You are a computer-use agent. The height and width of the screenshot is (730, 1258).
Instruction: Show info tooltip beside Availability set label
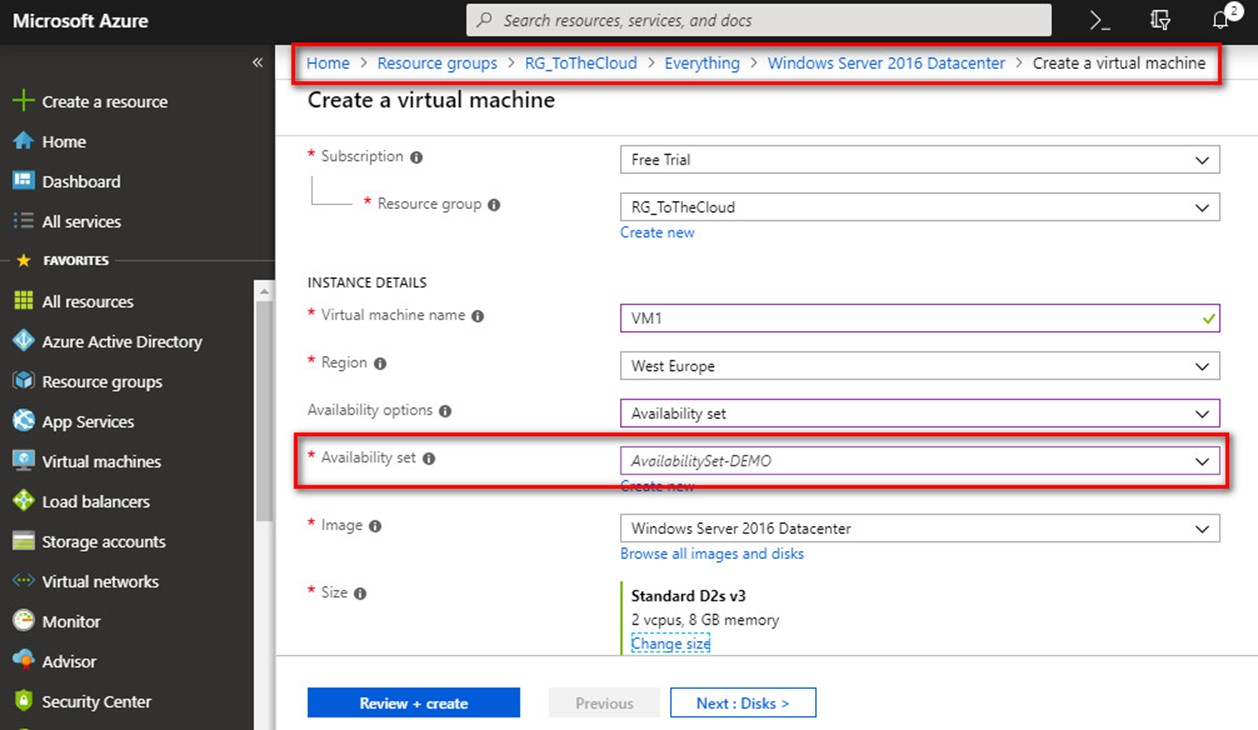coord(429,459)
